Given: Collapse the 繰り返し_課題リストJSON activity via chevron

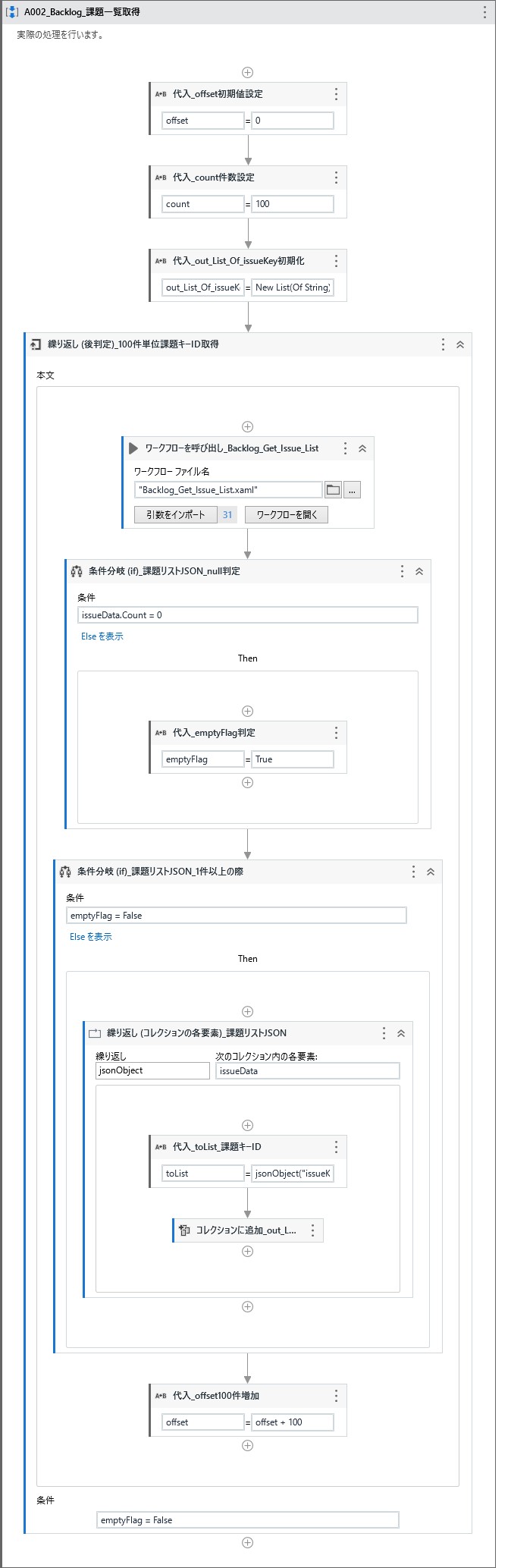Looking at the screenshot, I should click(401, 1032).
